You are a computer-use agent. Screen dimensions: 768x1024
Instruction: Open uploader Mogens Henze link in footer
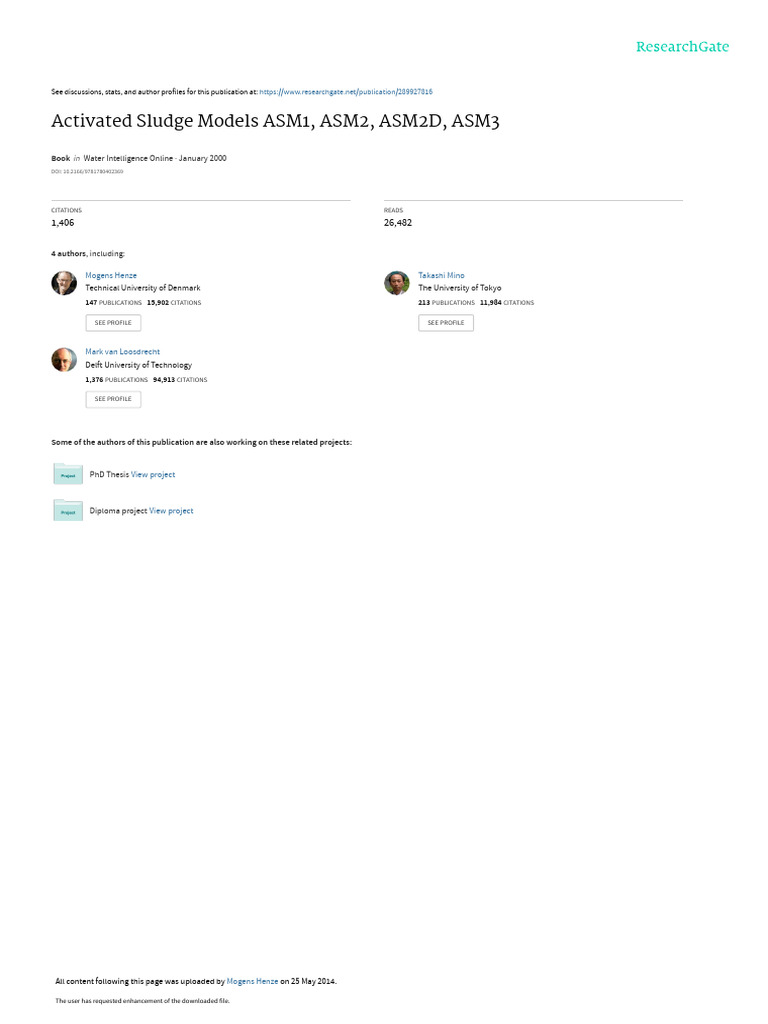point(252,982)
